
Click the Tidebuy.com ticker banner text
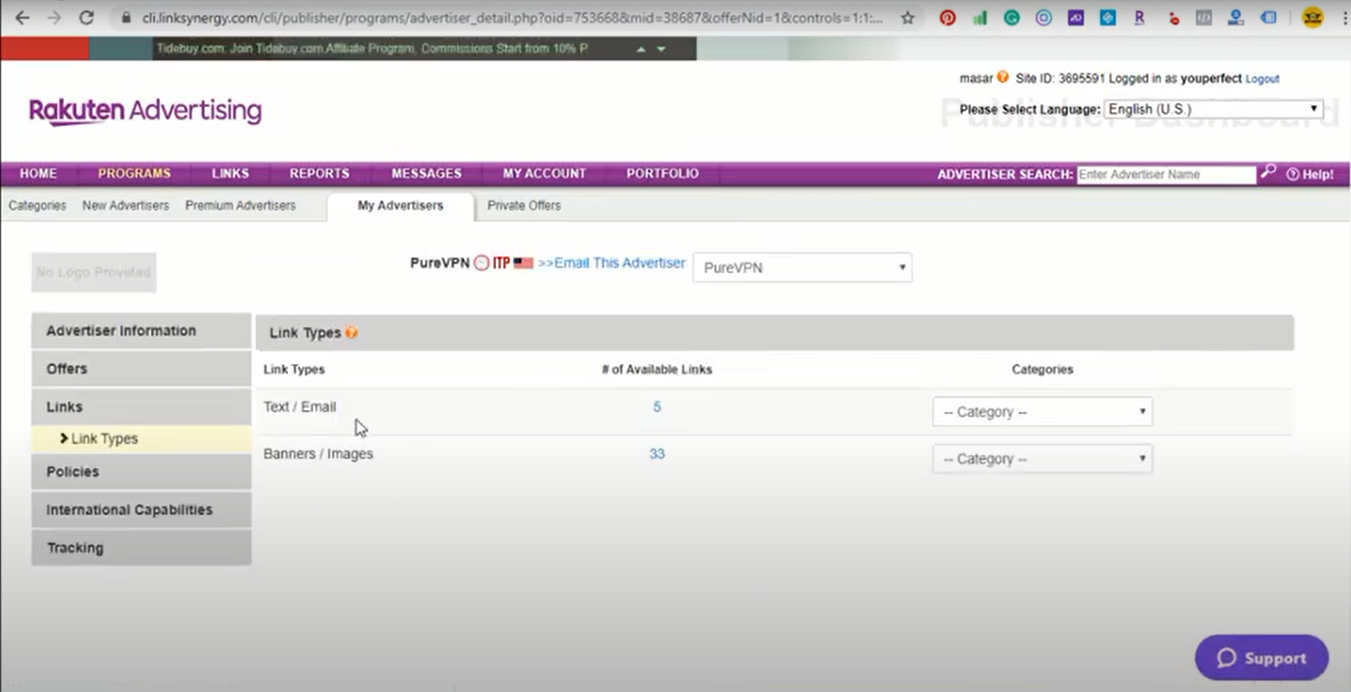click(372, 48)
